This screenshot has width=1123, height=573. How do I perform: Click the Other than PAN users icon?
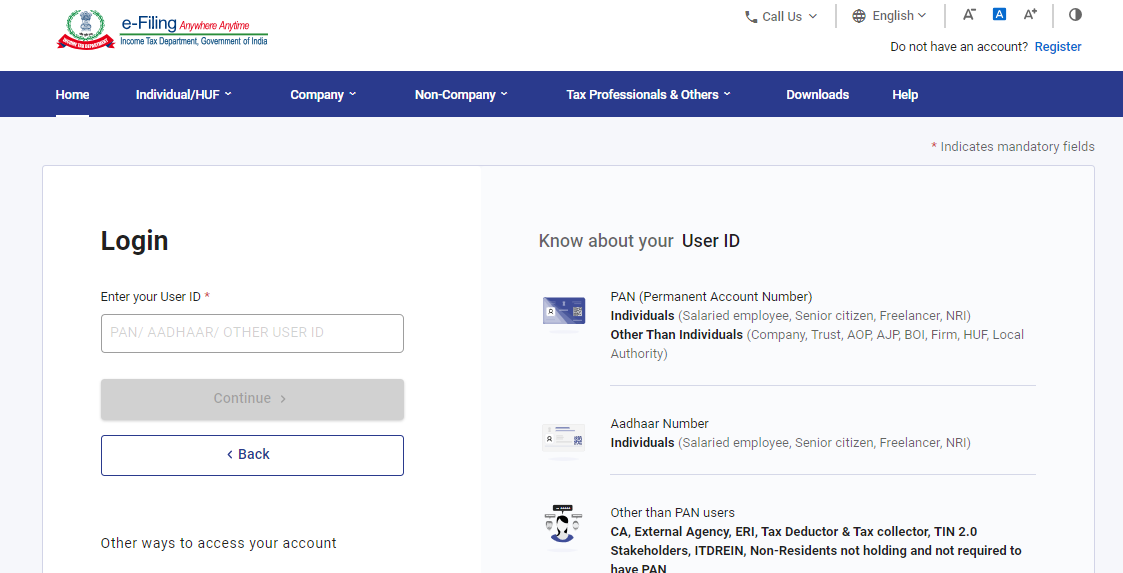563,527
